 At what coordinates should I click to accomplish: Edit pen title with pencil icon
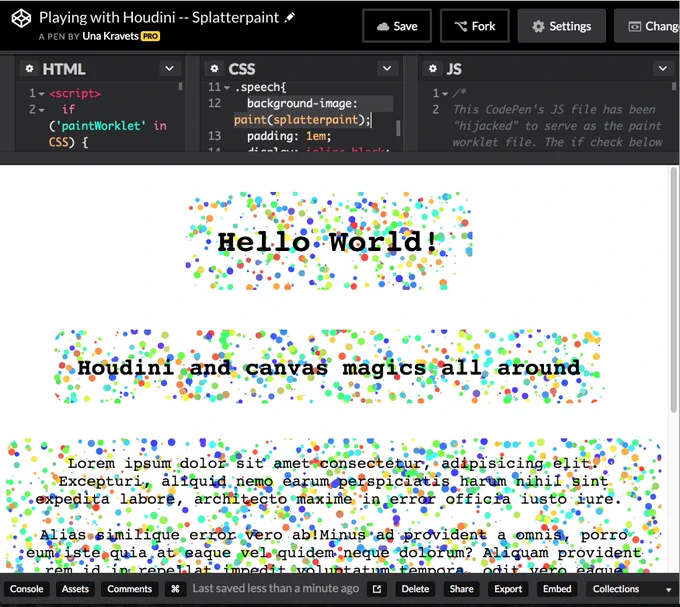290,17
